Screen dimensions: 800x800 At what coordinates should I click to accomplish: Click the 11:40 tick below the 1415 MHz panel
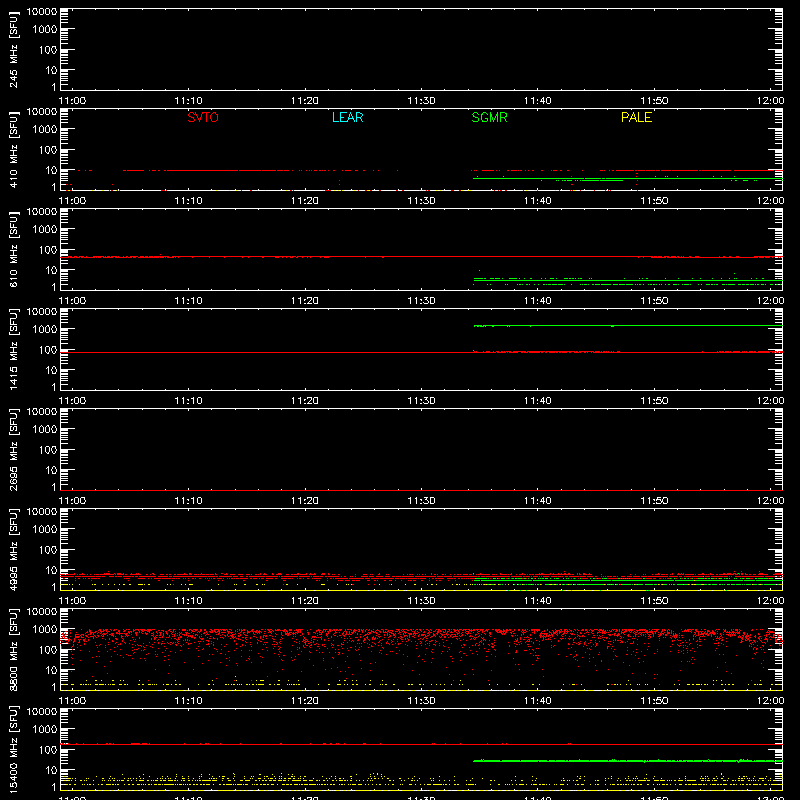click(x=537, y=401)
